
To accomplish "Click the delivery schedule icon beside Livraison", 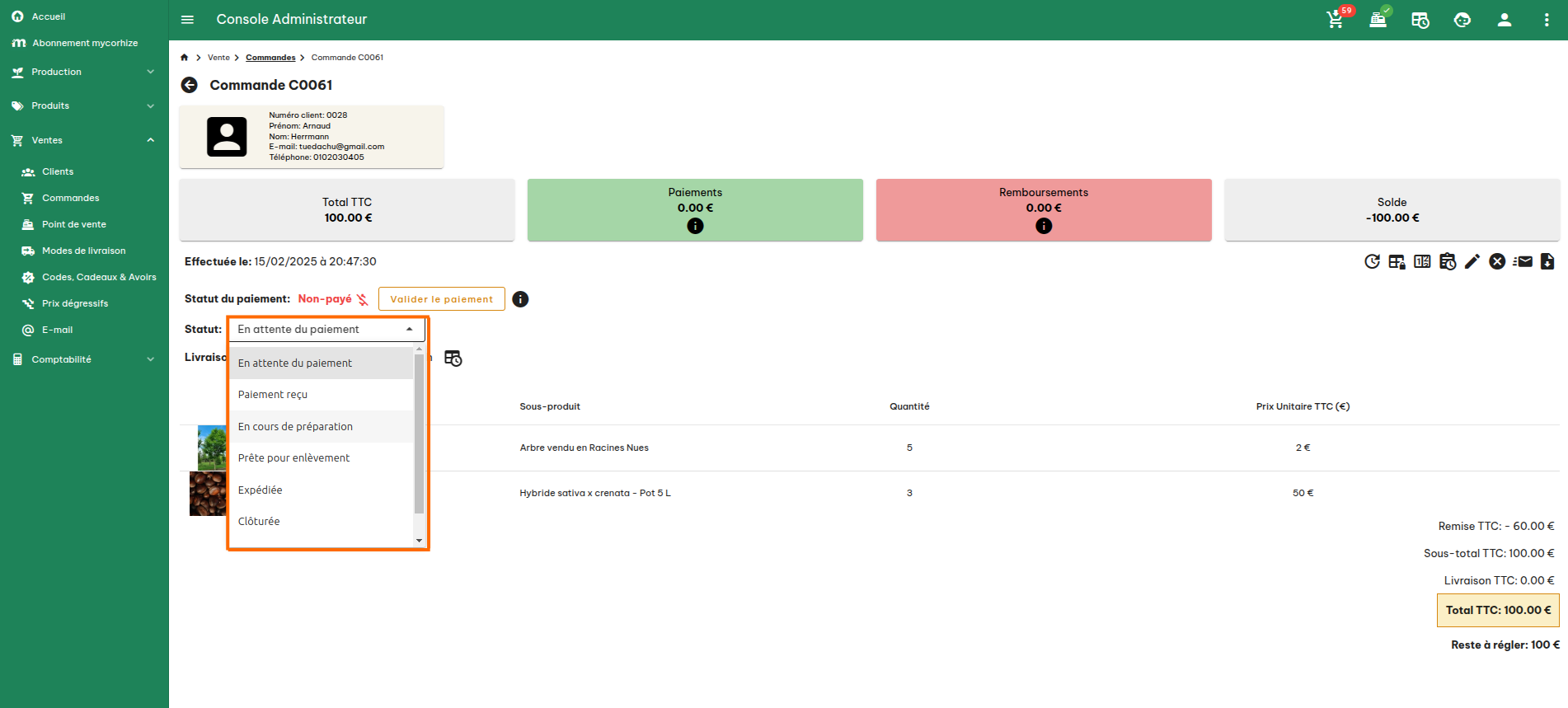I will [x=453, y=358].
